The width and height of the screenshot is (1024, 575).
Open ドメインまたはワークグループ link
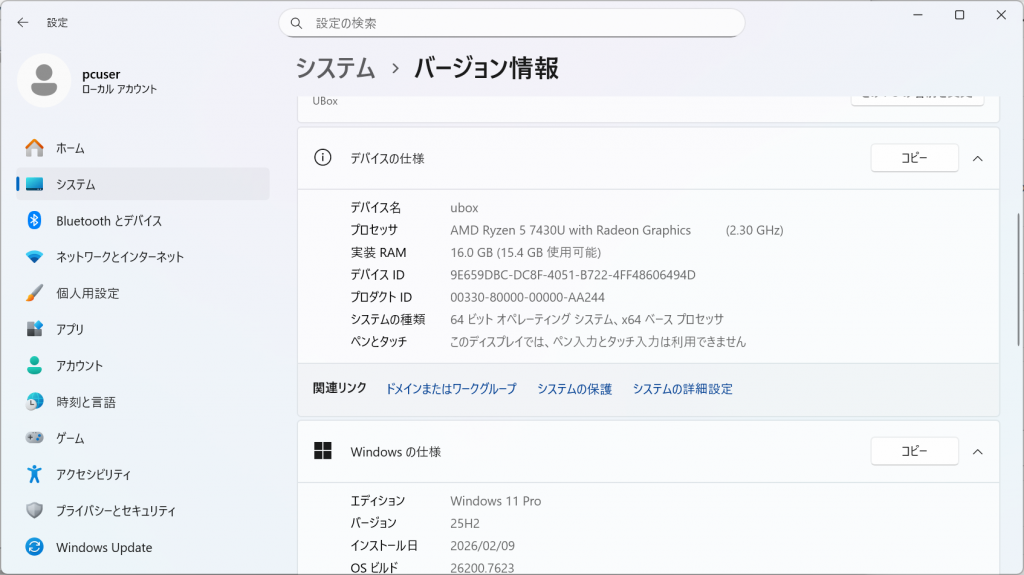(451, 389)
